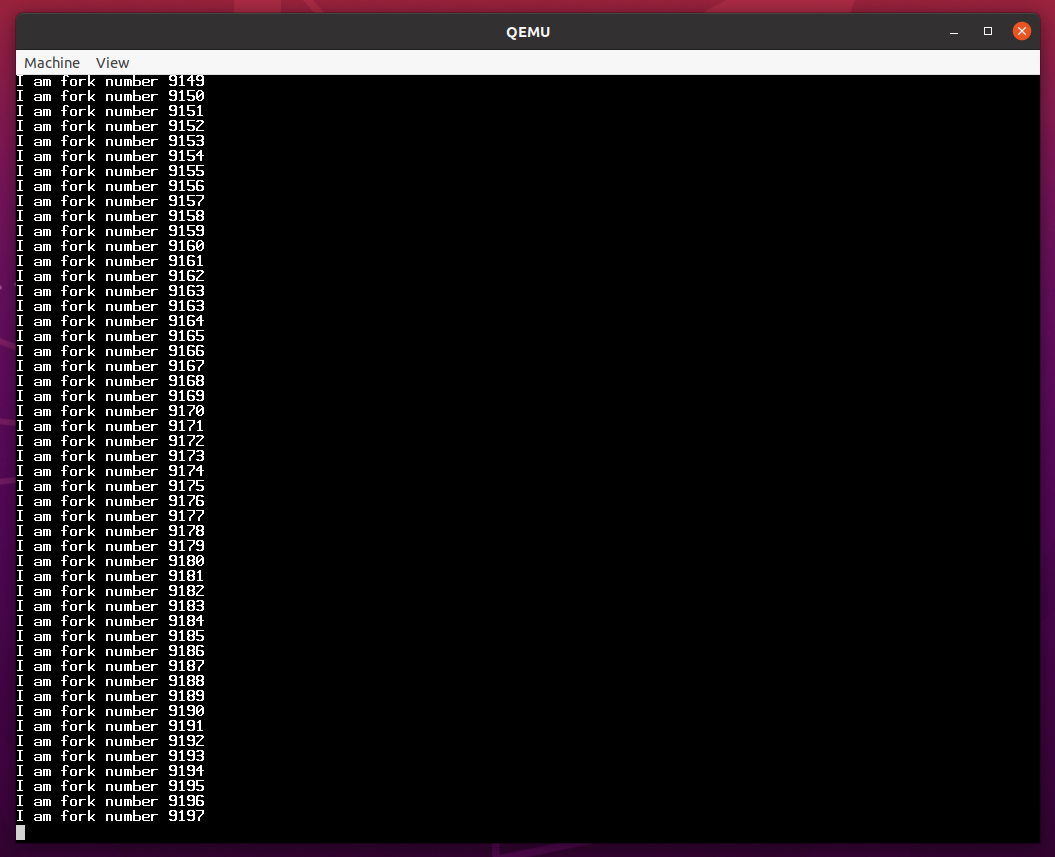Click the line "I am fork number 9149"

tap(110, 82)
